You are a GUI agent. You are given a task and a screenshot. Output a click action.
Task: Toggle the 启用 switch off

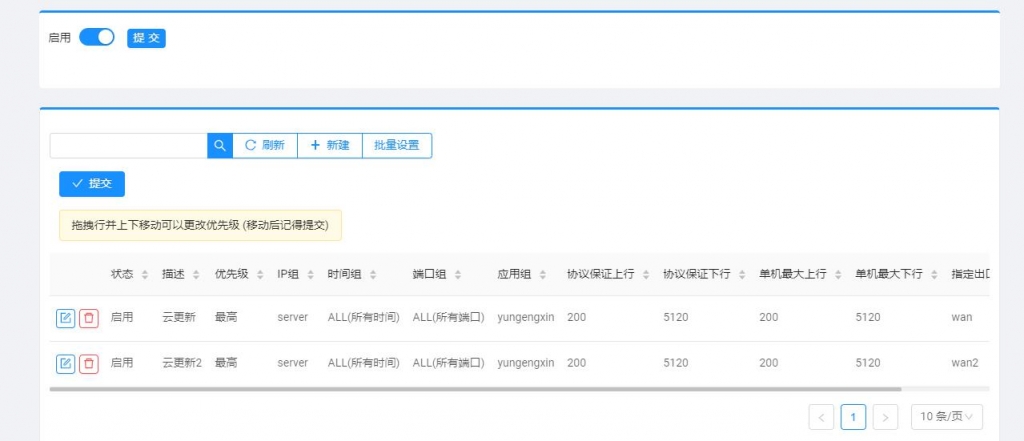[97, 37]
